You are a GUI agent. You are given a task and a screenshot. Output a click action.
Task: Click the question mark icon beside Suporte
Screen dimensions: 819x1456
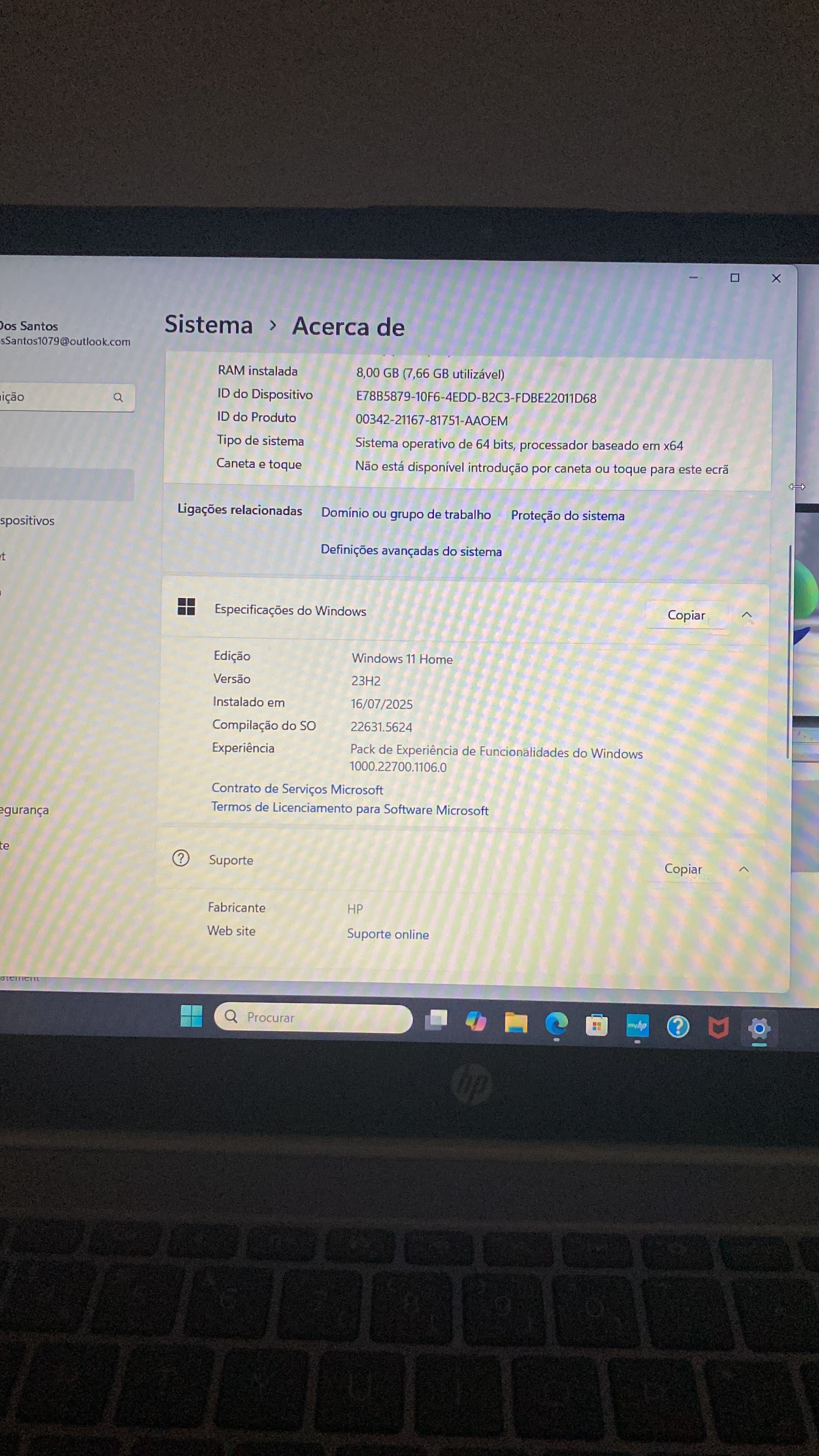coord(180,858)
